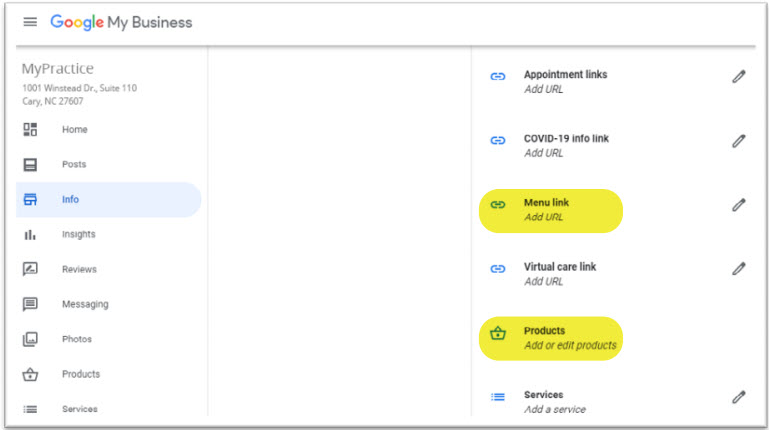
Task: Click Add URL under Menu link
Action: [543, 217]
